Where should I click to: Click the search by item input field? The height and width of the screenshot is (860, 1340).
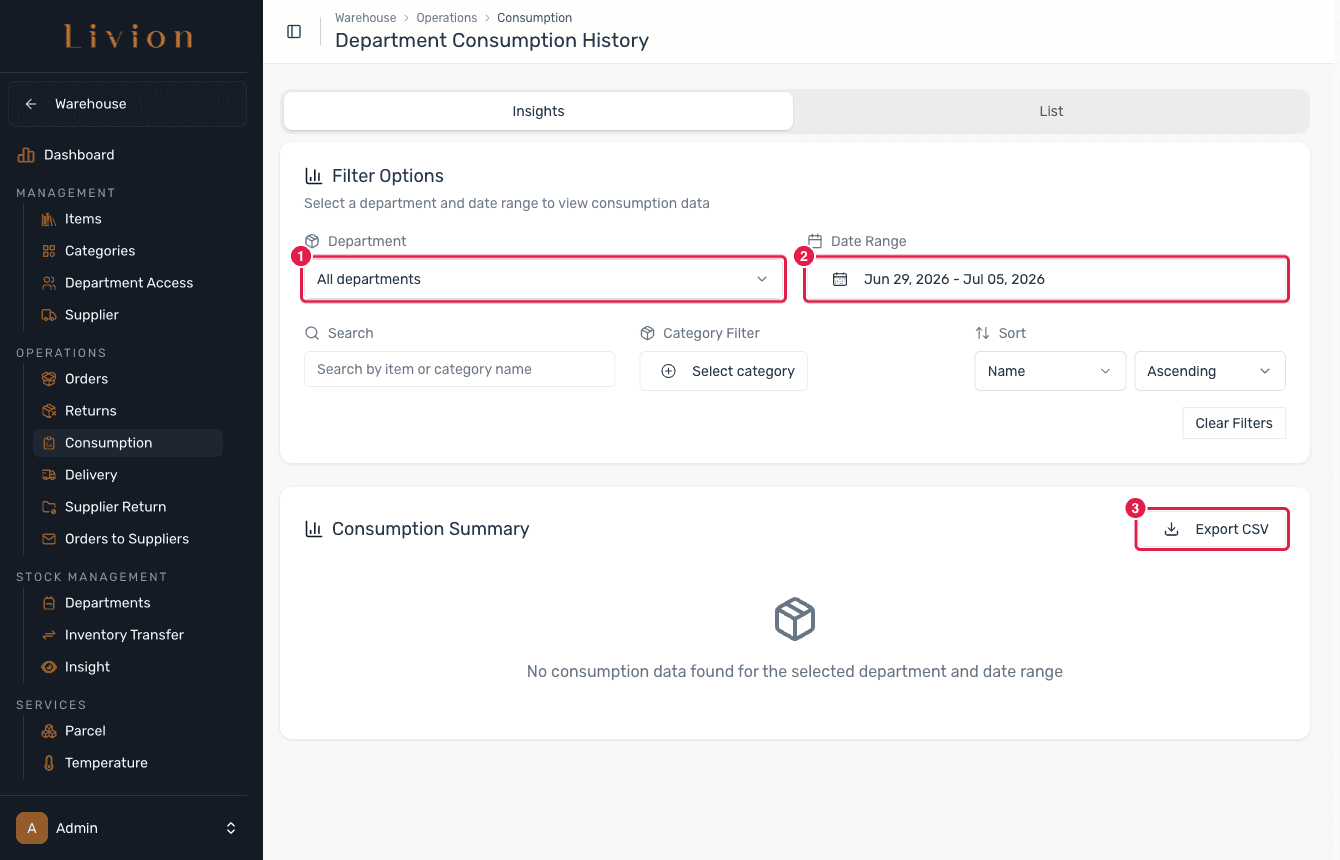tap(460, 369)
